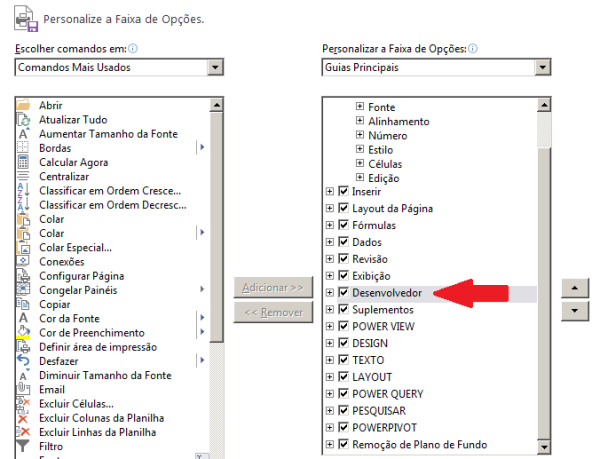Image resolution: width=600 pixels, height=459 pixels.
Task: Uncheck the Revisão checkbox
Action: pos(344,259)
